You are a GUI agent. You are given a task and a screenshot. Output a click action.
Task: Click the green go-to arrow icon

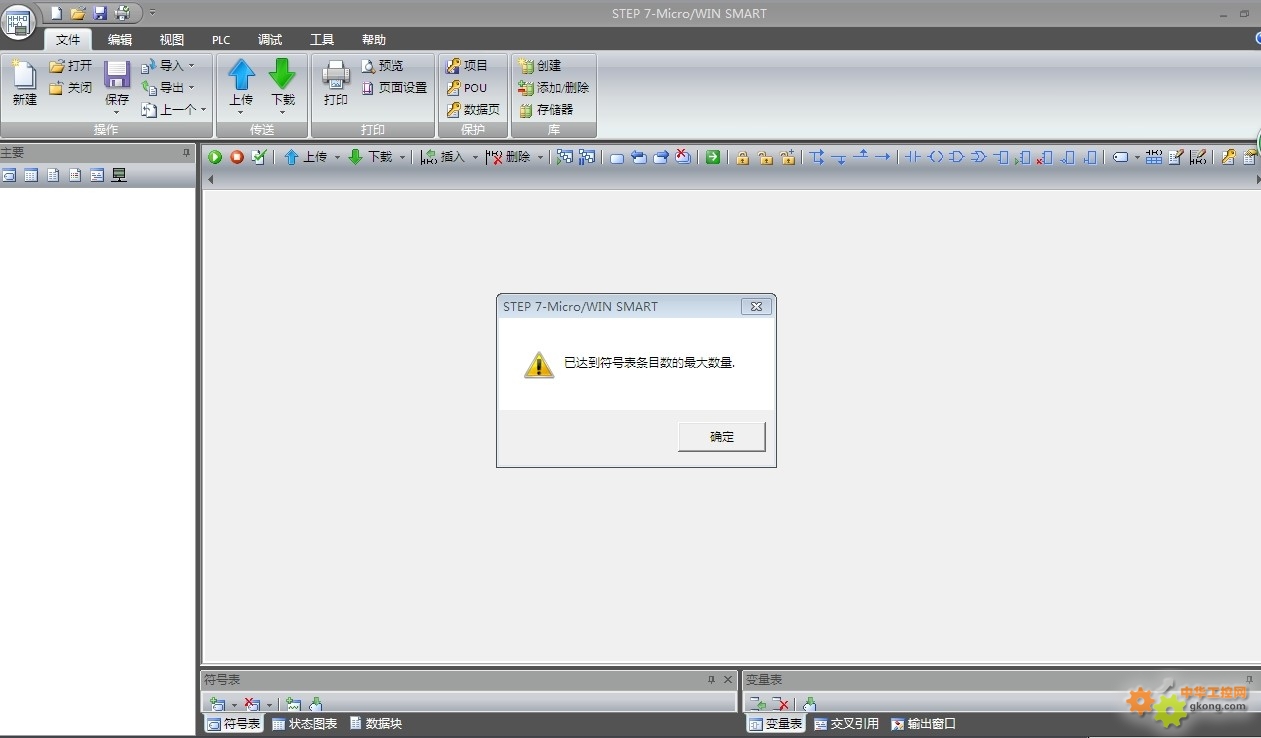[x=713, y=157]
